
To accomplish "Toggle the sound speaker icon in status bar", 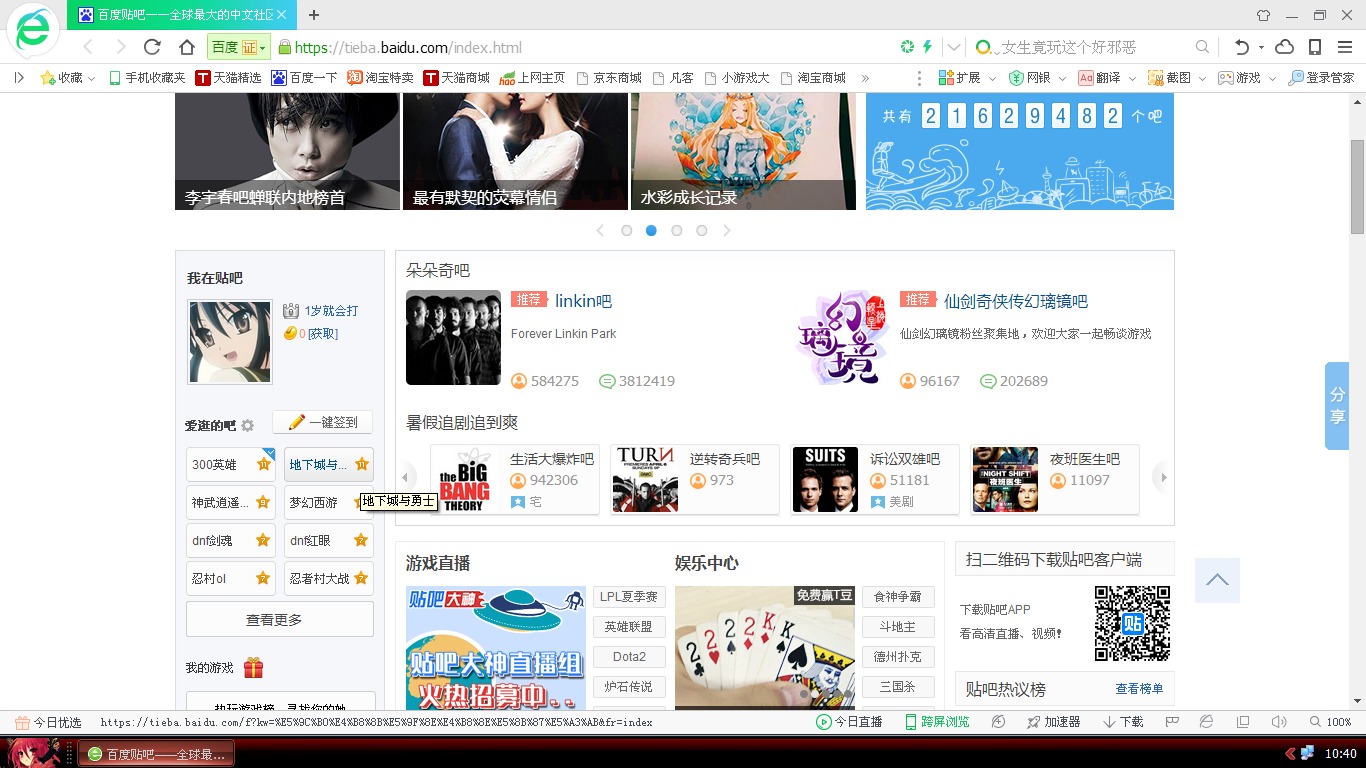I will point(1278,722).
